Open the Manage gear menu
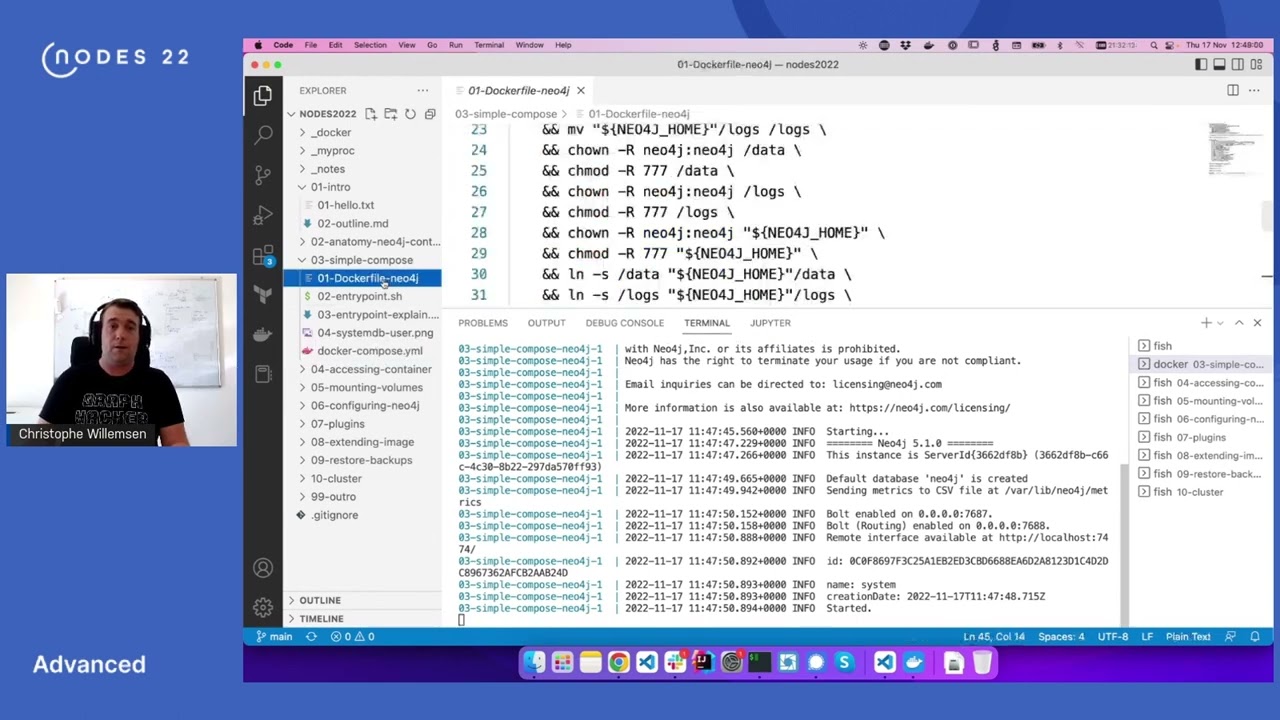This screenshot has width=1280, height=720. click(263, 607)
